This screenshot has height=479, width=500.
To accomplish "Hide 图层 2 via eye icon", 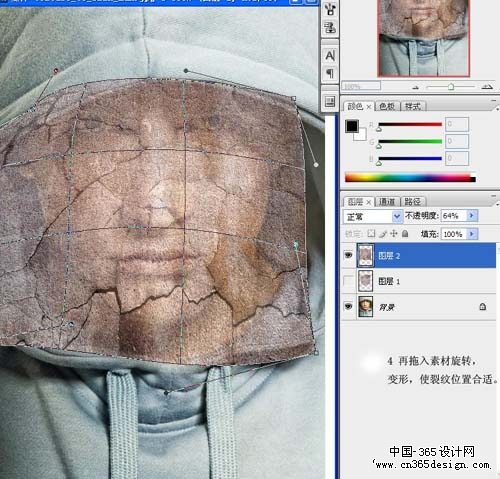I will [348, 255].
